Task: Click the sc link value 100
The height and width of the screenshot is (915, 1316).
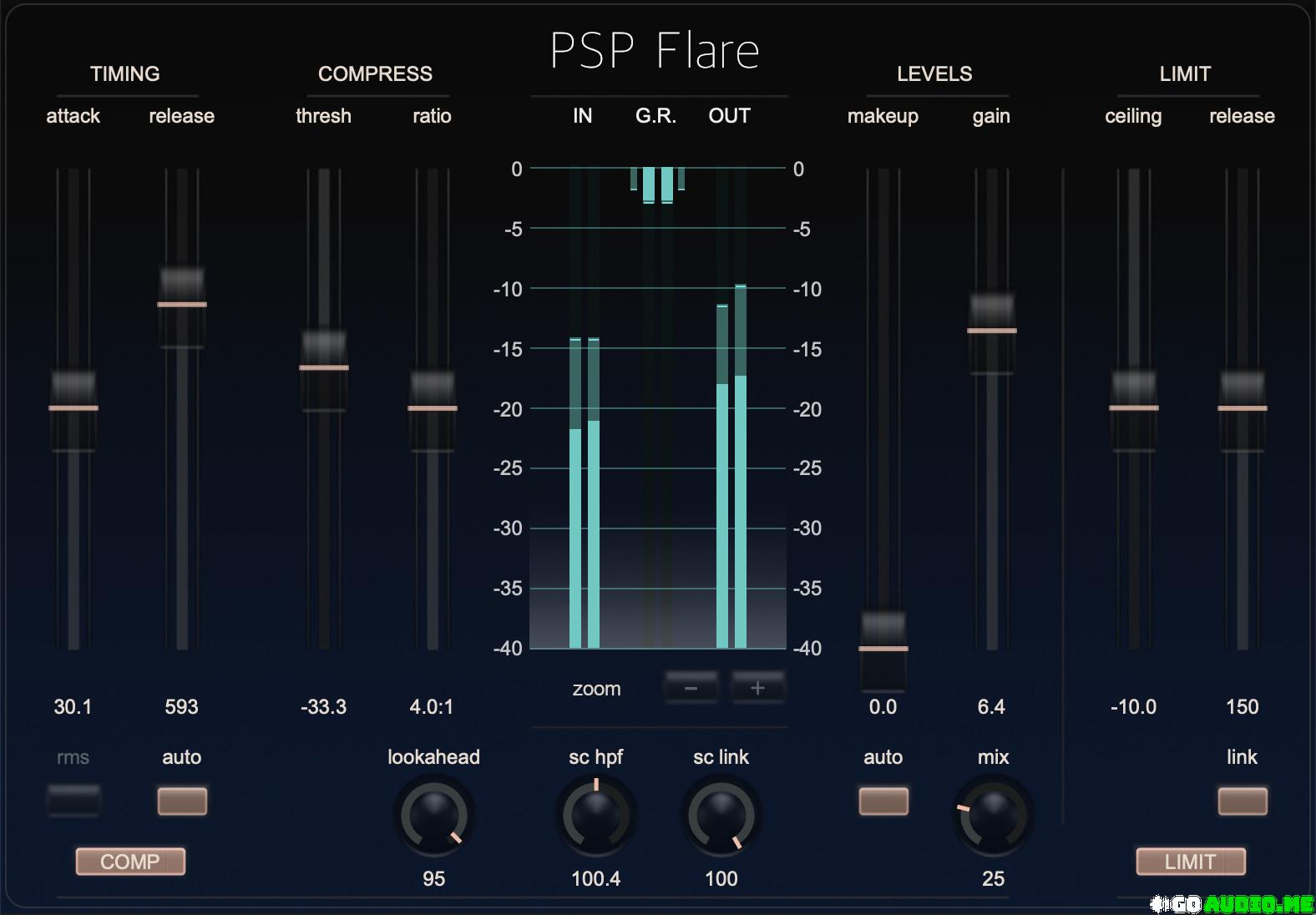Action: (721, 879)
